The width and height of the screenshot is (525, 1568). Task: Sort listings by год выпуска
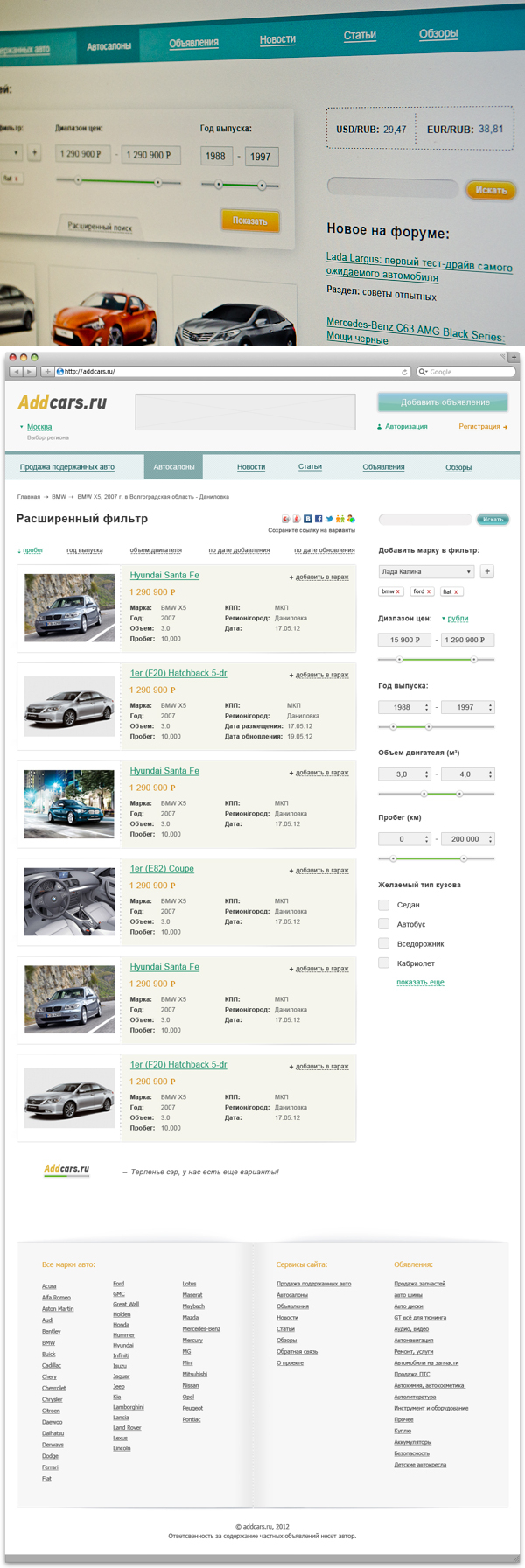[85, 550]
